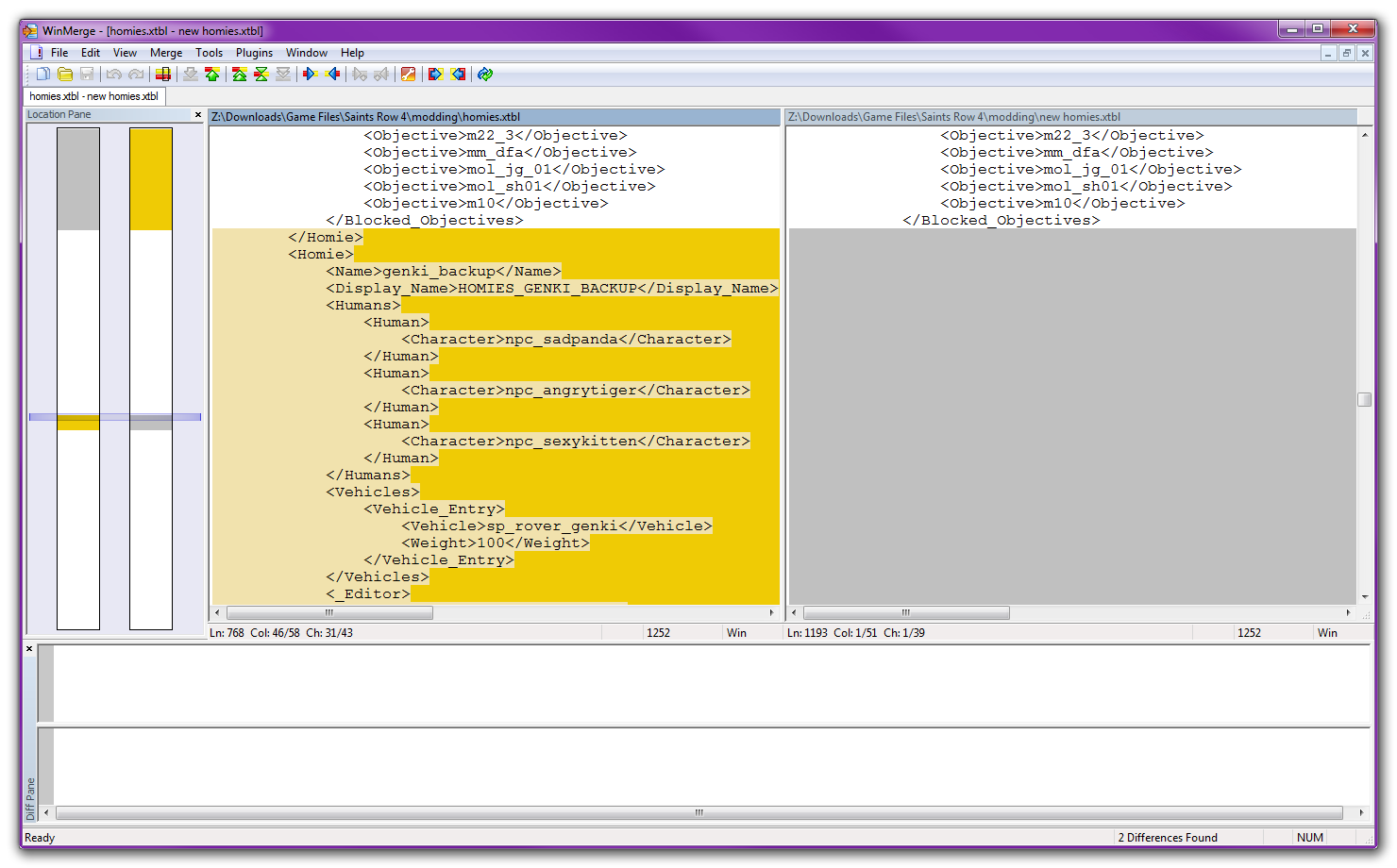
Task: Click right pane Ln: 1193 status
Action: pyautogui.click(x=807, y=633)
